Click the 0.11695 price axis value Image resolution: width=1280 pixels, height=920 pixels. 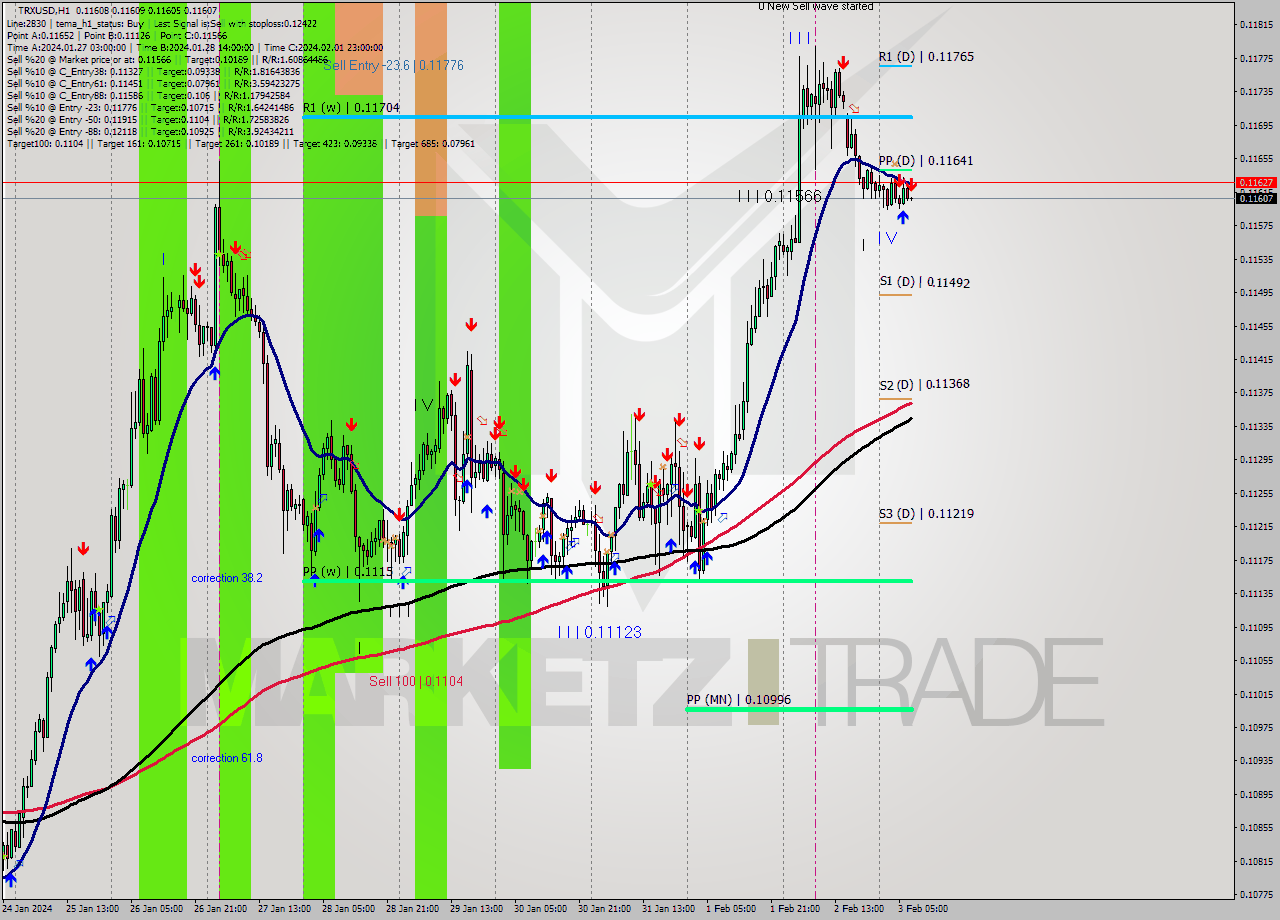click(1256, 125)
